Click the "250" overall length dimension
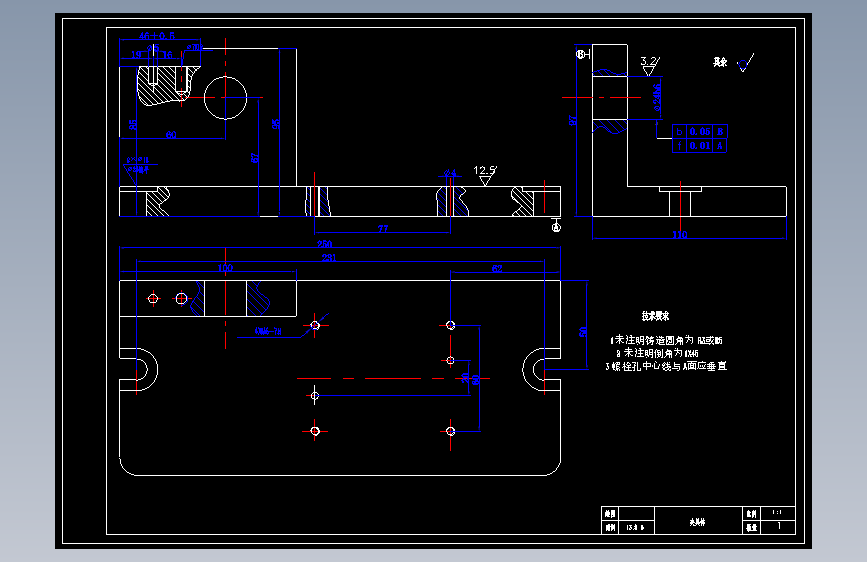Viewport: 867px width, 562px height. (x=325, y=244)
